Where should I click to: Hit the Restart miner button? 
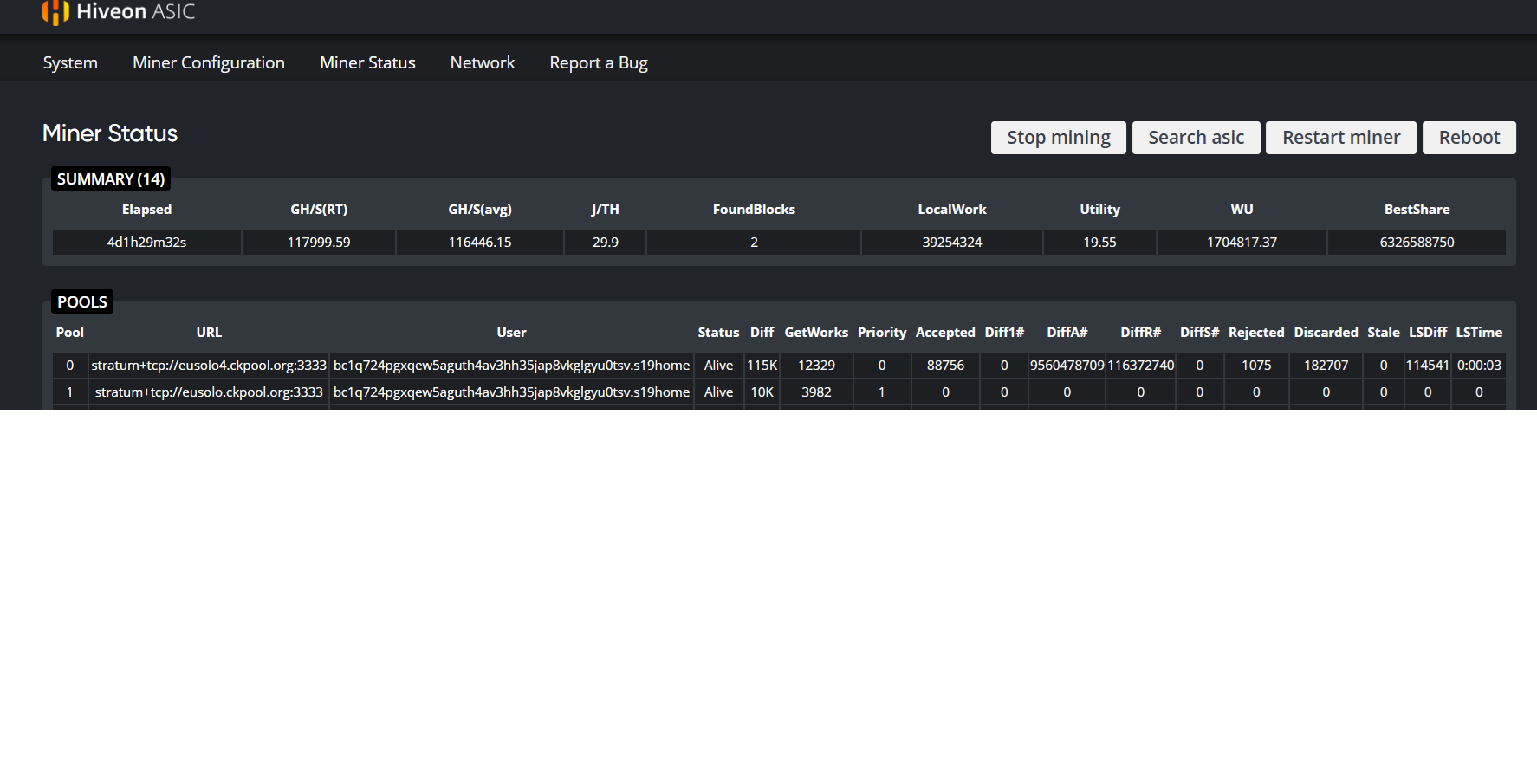click(1340, 138)
